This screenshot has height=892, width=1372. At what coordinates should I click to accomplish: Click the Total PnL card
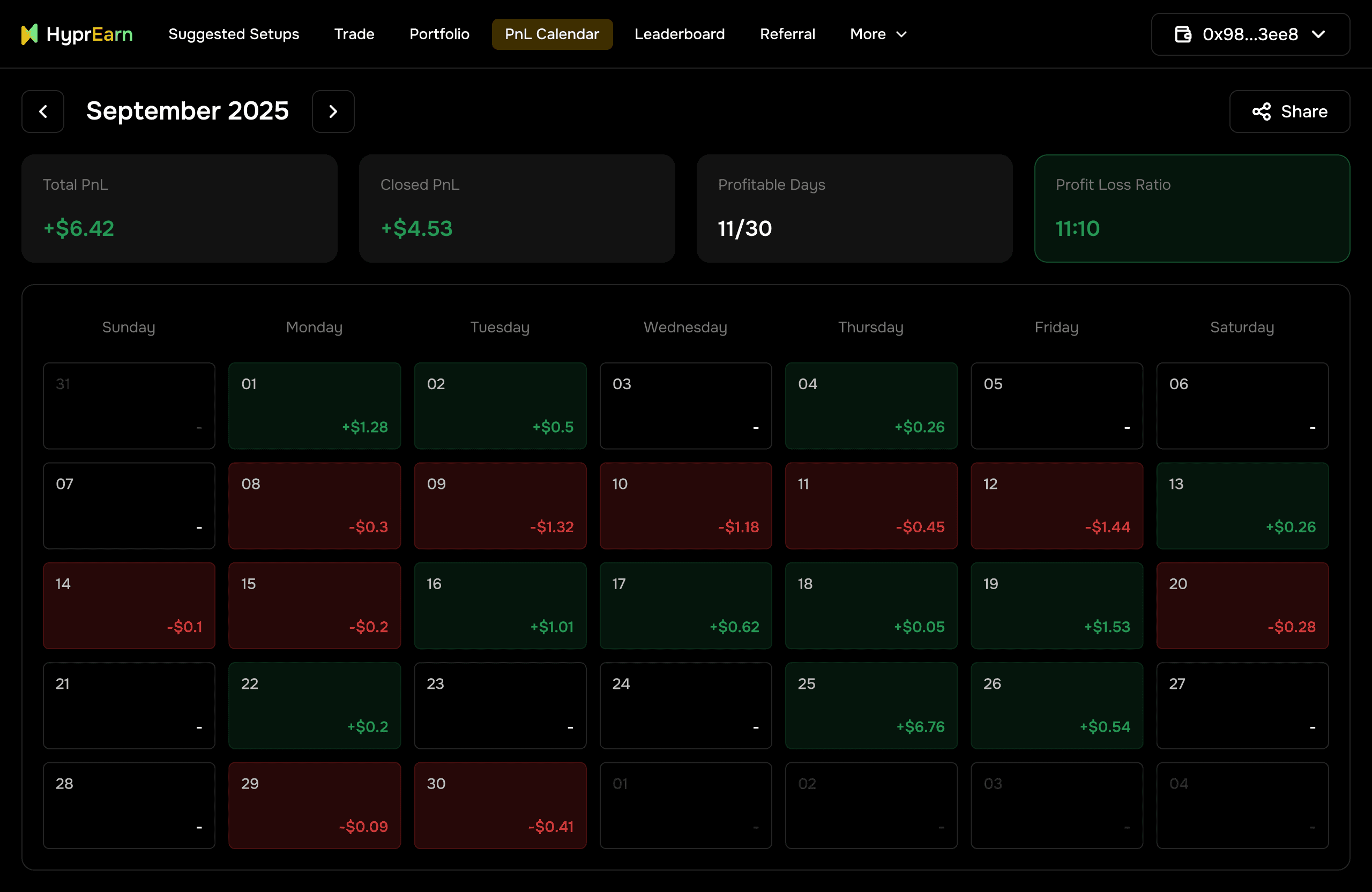[x=180, y=208]
